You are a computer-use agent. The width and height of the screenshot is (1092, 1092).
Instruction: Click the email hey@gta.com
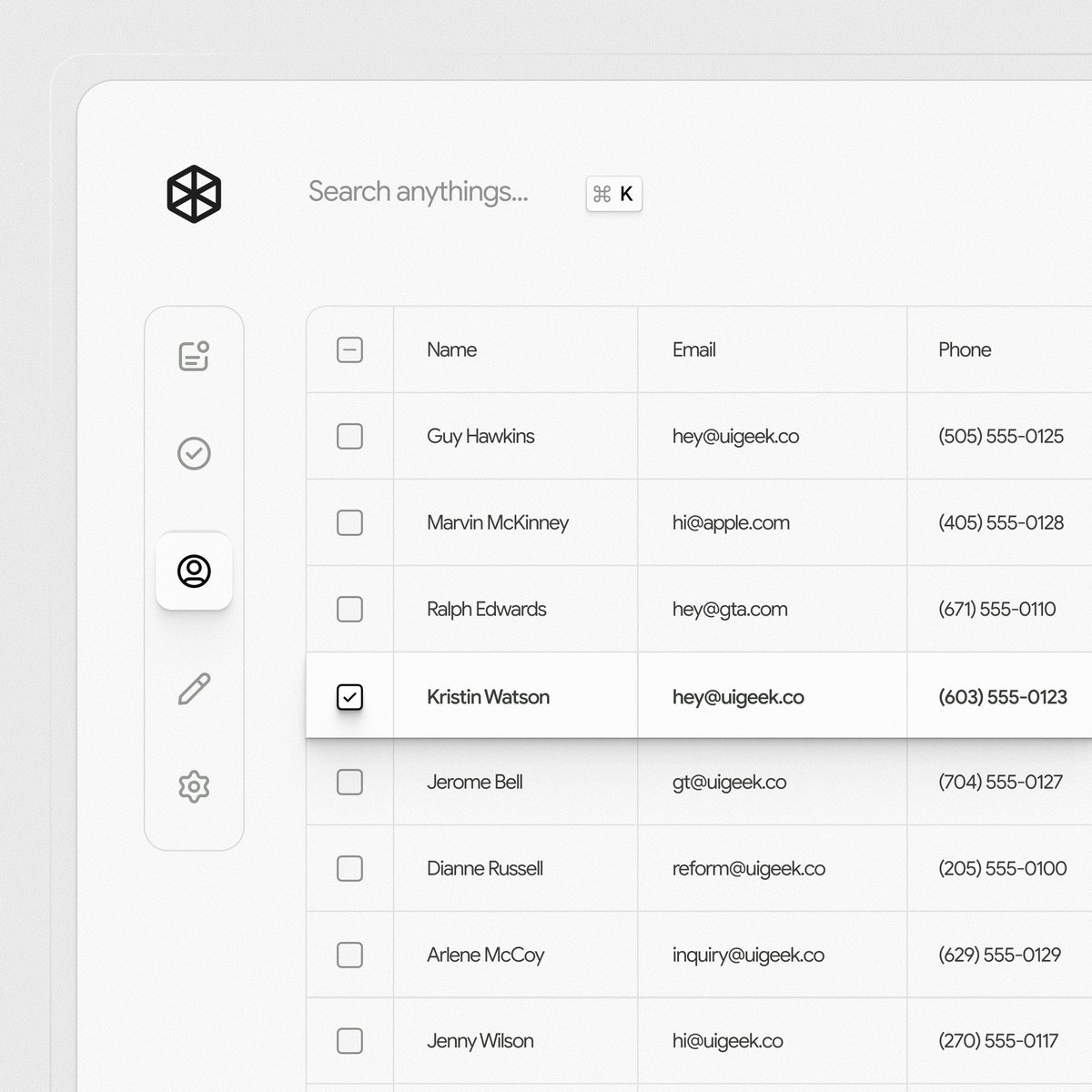pos(730,610)
